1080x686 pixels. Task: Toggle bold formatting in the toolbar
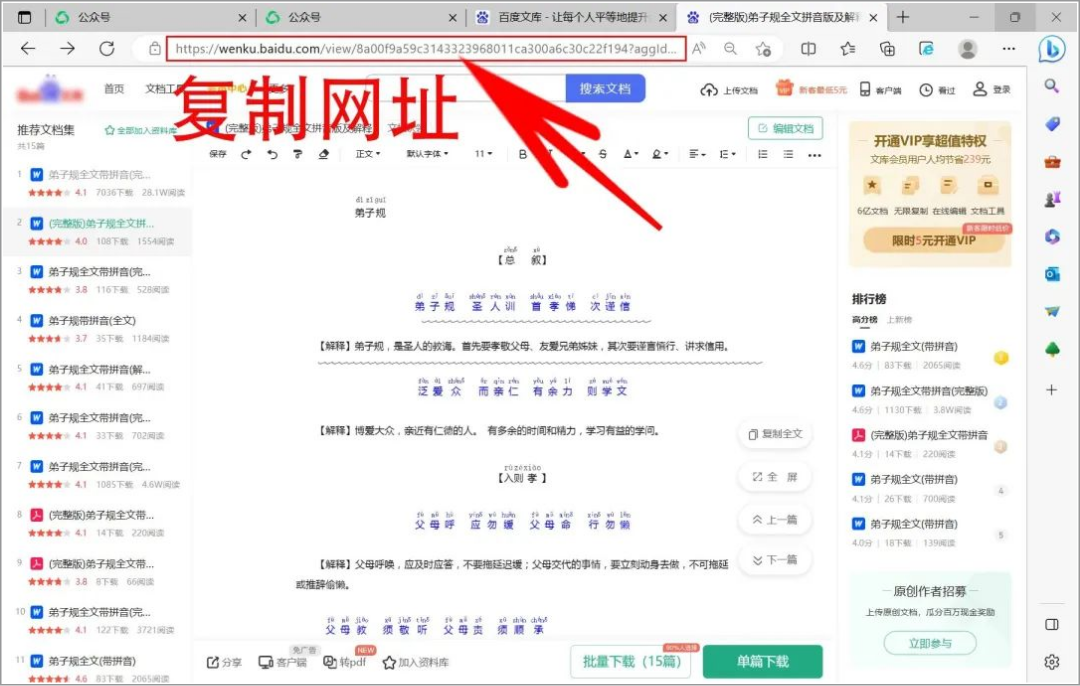[522, 153]
